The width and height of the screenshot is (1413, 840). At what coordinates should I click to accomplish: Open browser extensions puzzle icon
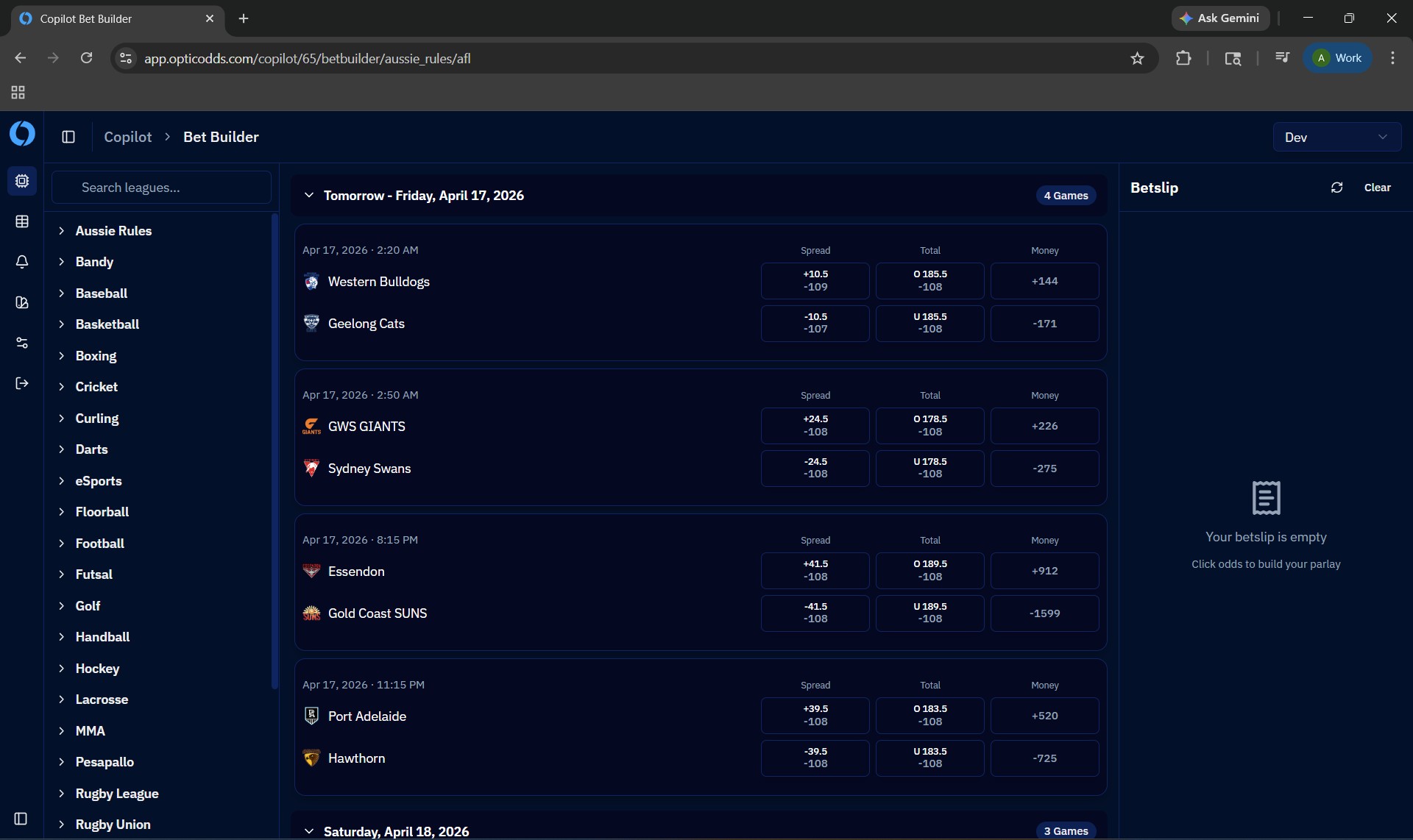pyautogui.click(x=1183, y=58)
